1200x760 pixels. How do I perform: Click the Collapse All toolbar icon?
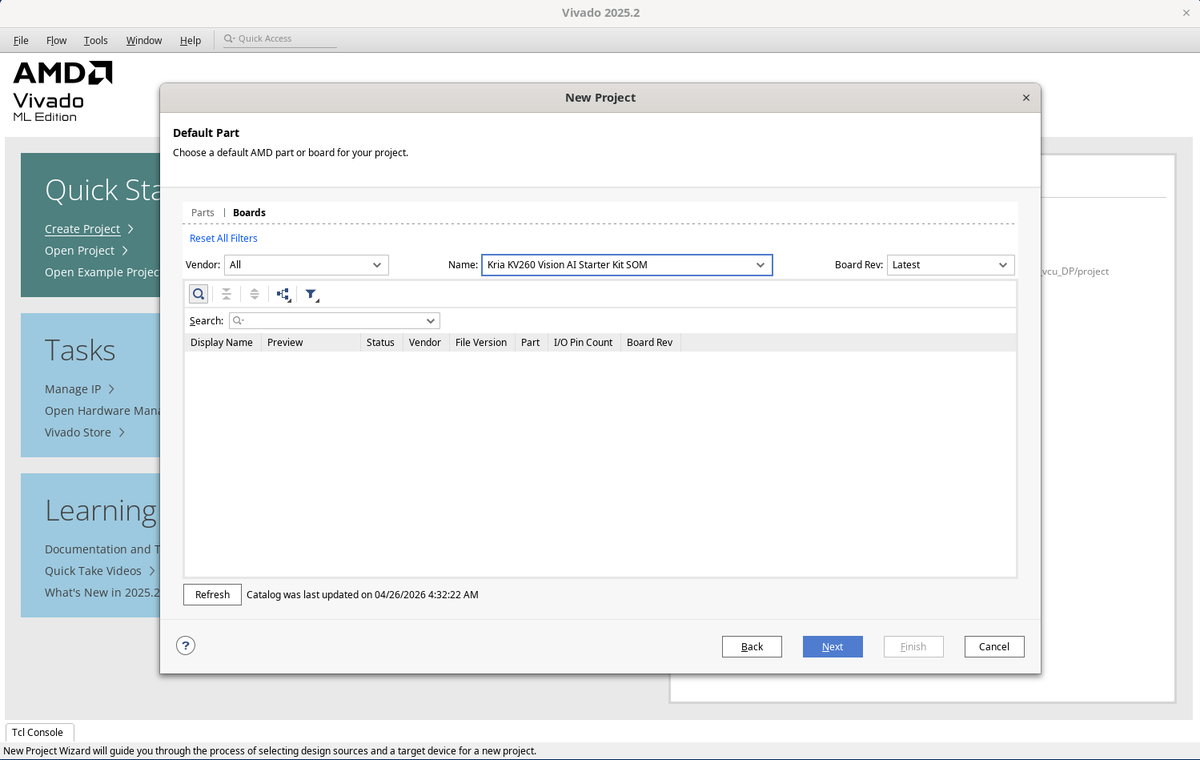[226, 294]
